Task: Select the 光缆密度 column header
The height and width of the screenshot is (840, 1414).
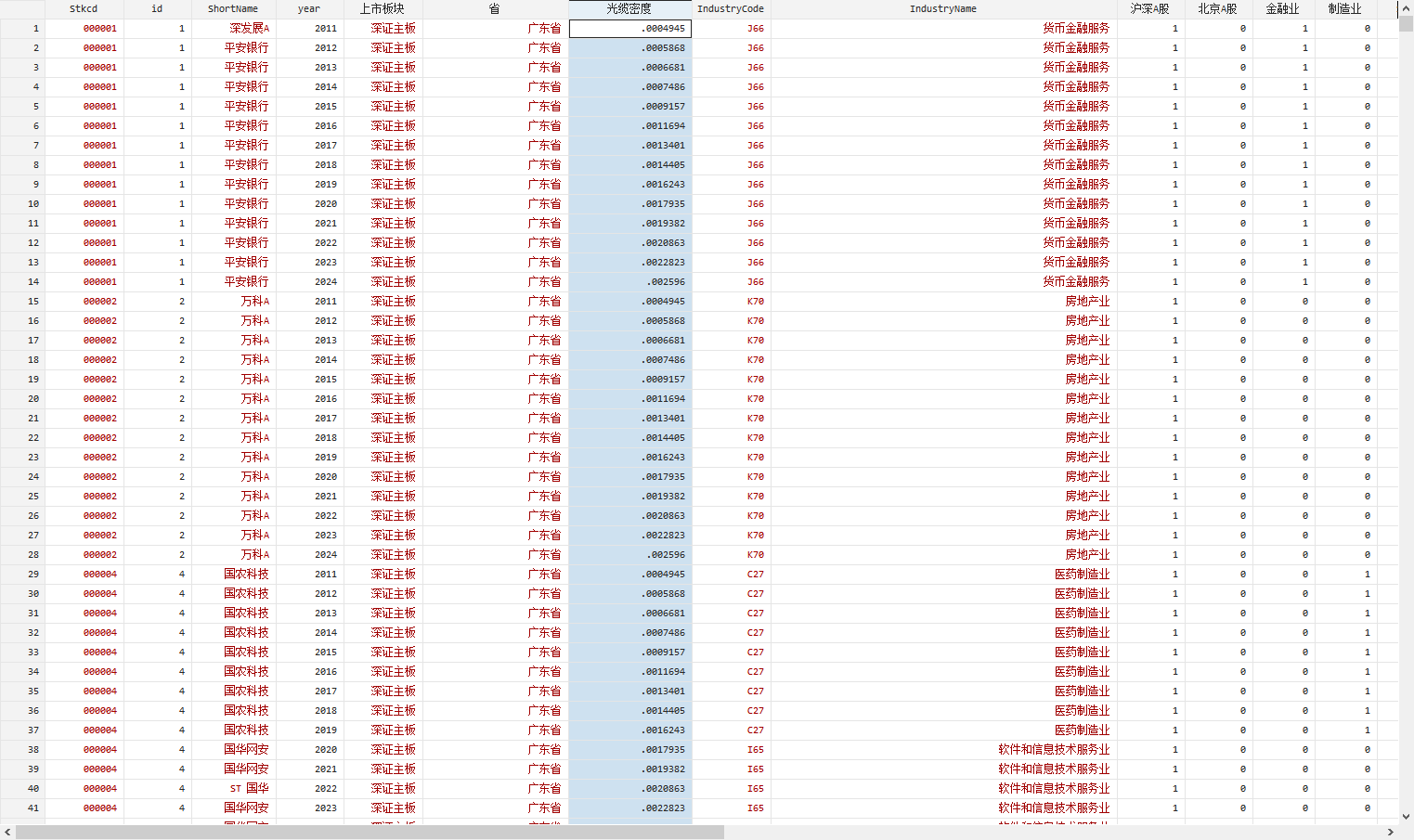Action: [x=629, y=8]
